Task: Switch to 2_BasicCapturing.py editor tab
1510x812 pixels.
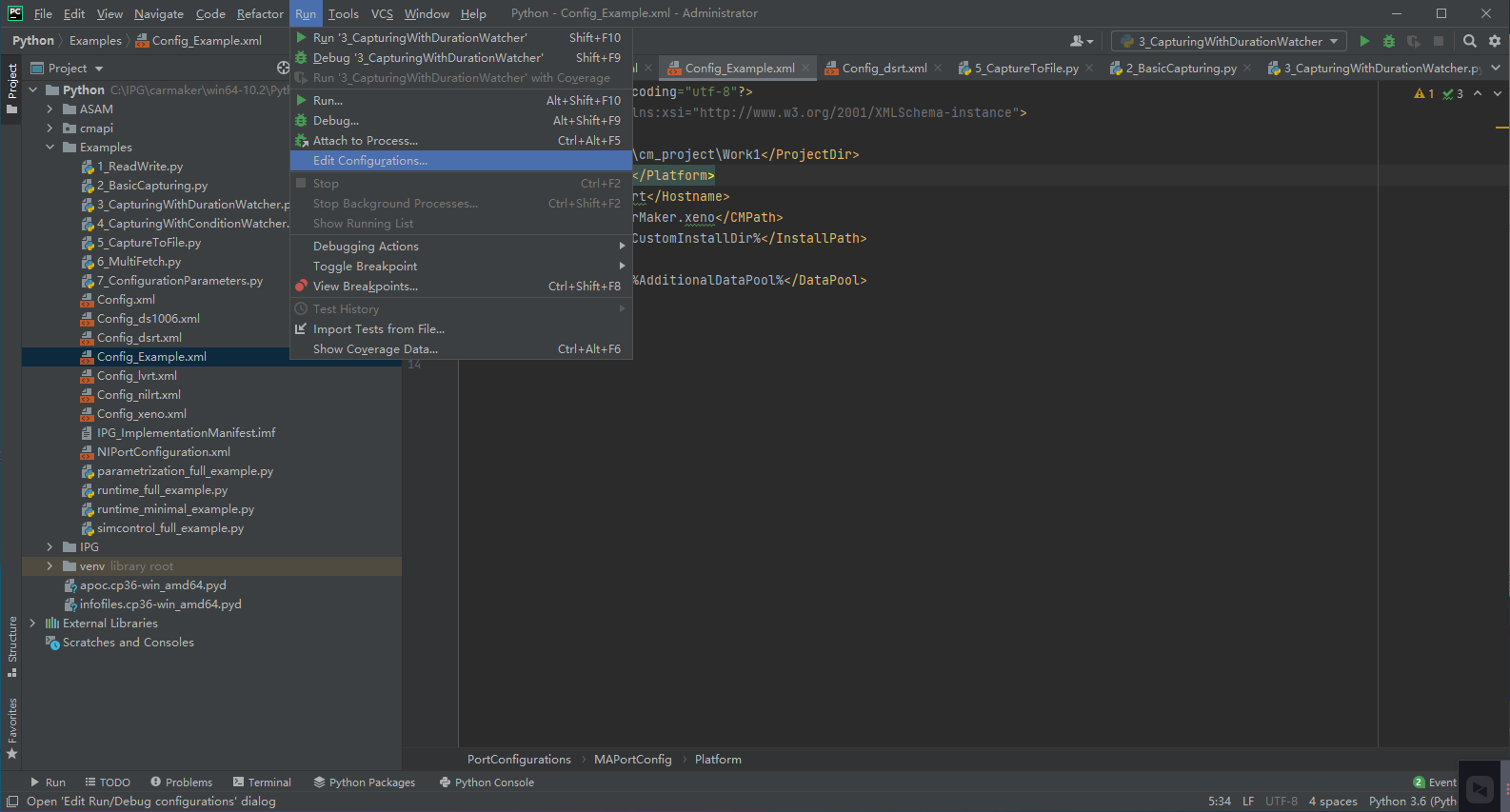Action: coord(1181,68)
